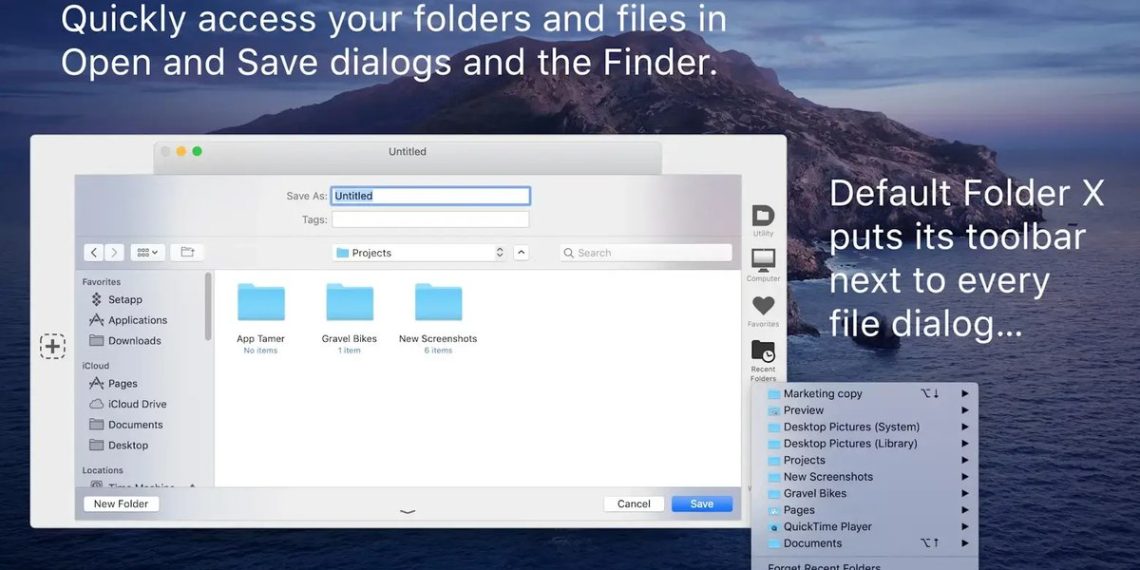Click the Tags input field

point(430,219)
